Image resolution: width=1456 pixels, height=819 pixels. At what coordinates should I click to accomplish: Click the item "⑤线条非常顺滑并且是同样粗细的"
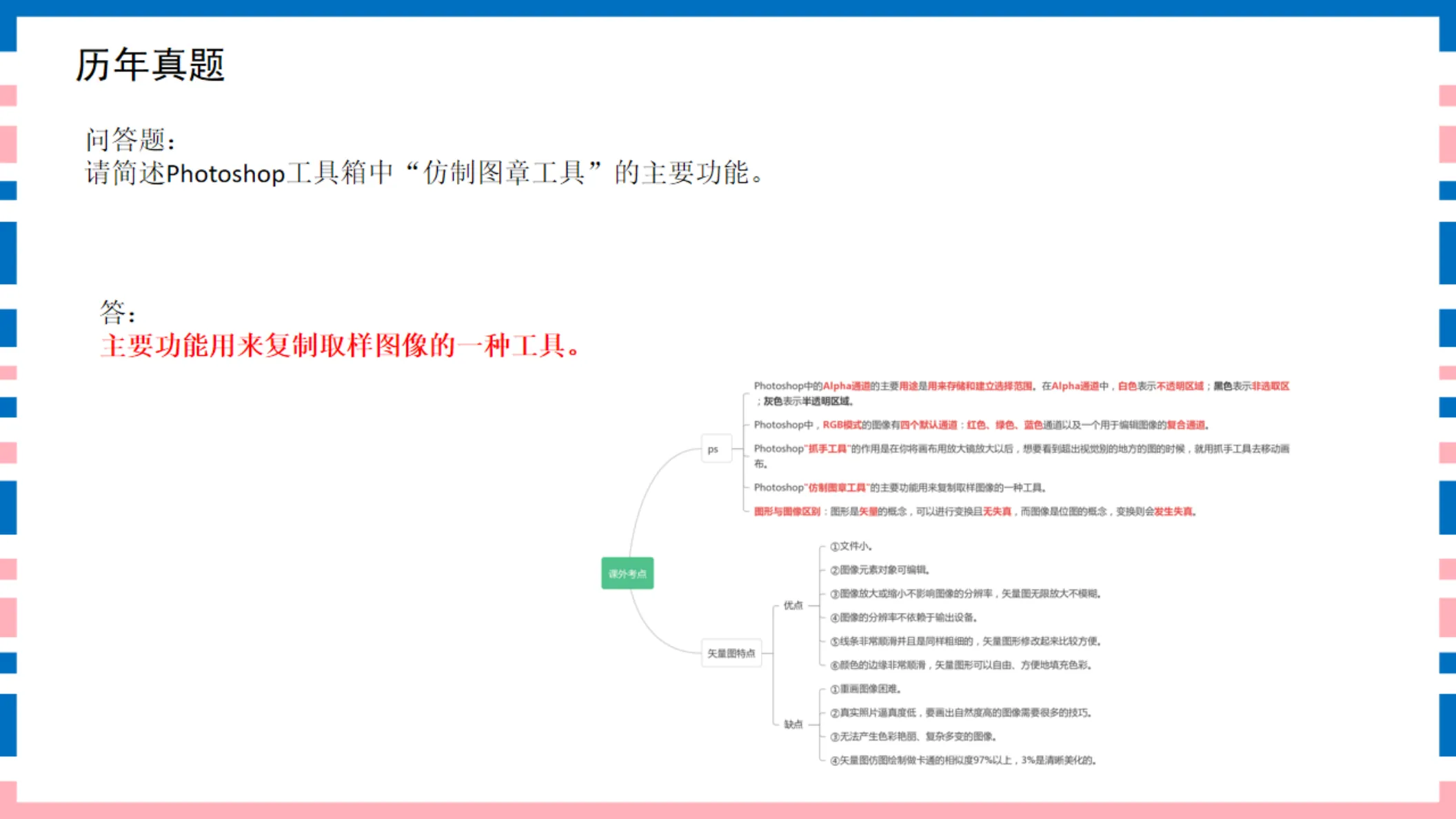coord(967,641)
